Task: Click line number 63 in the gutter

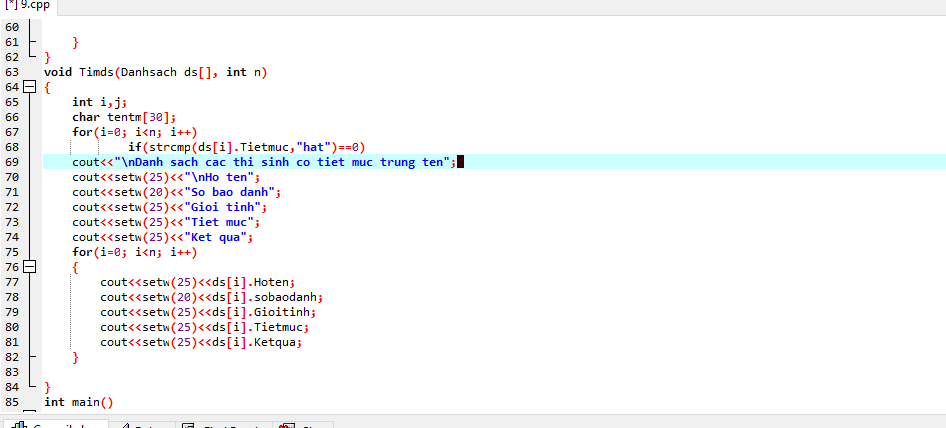Action: (12, 72)
